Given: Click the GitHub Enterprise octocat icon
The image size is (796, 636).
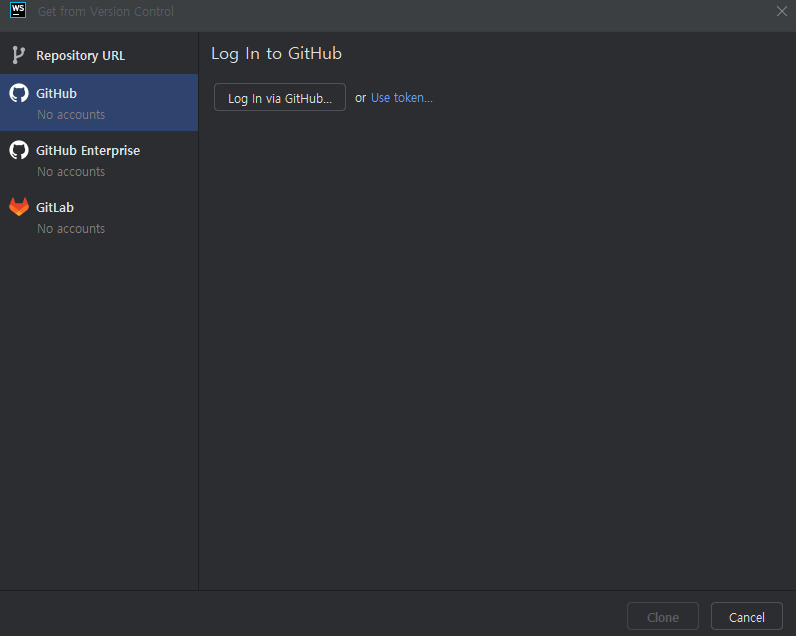Looking at the screenshot, I should [19, 150].
